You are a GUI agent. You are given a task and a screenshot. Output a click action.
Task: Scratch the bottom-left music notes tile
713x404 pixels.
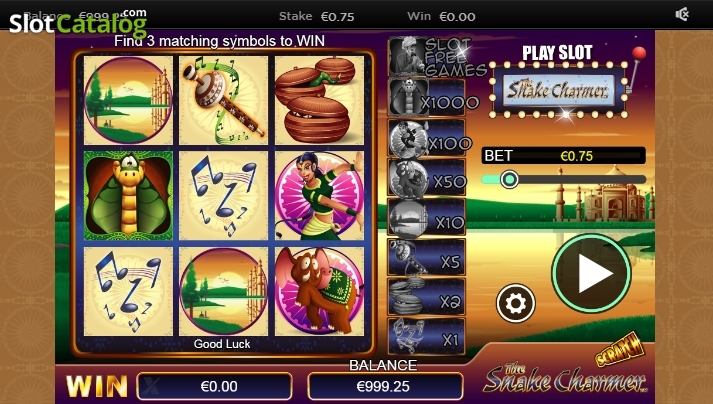[128, 291]
